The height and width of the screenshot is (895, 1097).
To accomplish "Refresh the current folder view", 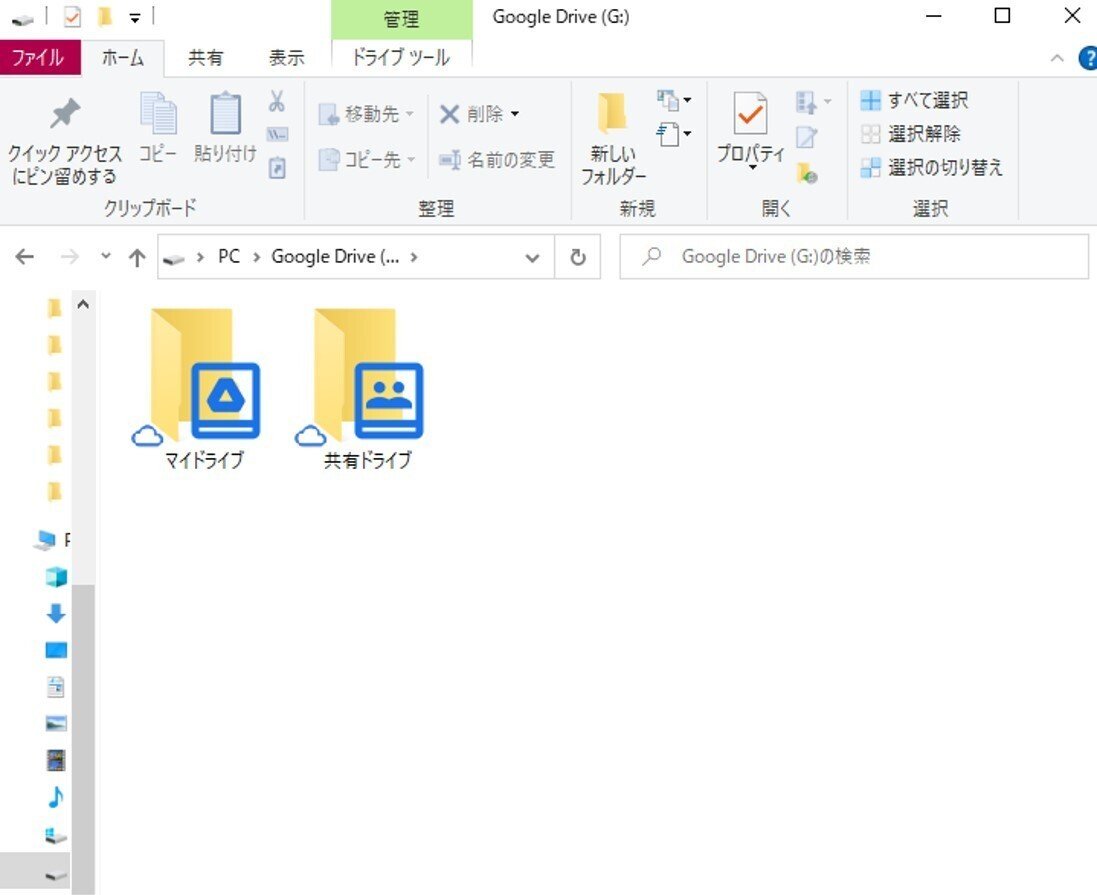I will pos(578,257).
